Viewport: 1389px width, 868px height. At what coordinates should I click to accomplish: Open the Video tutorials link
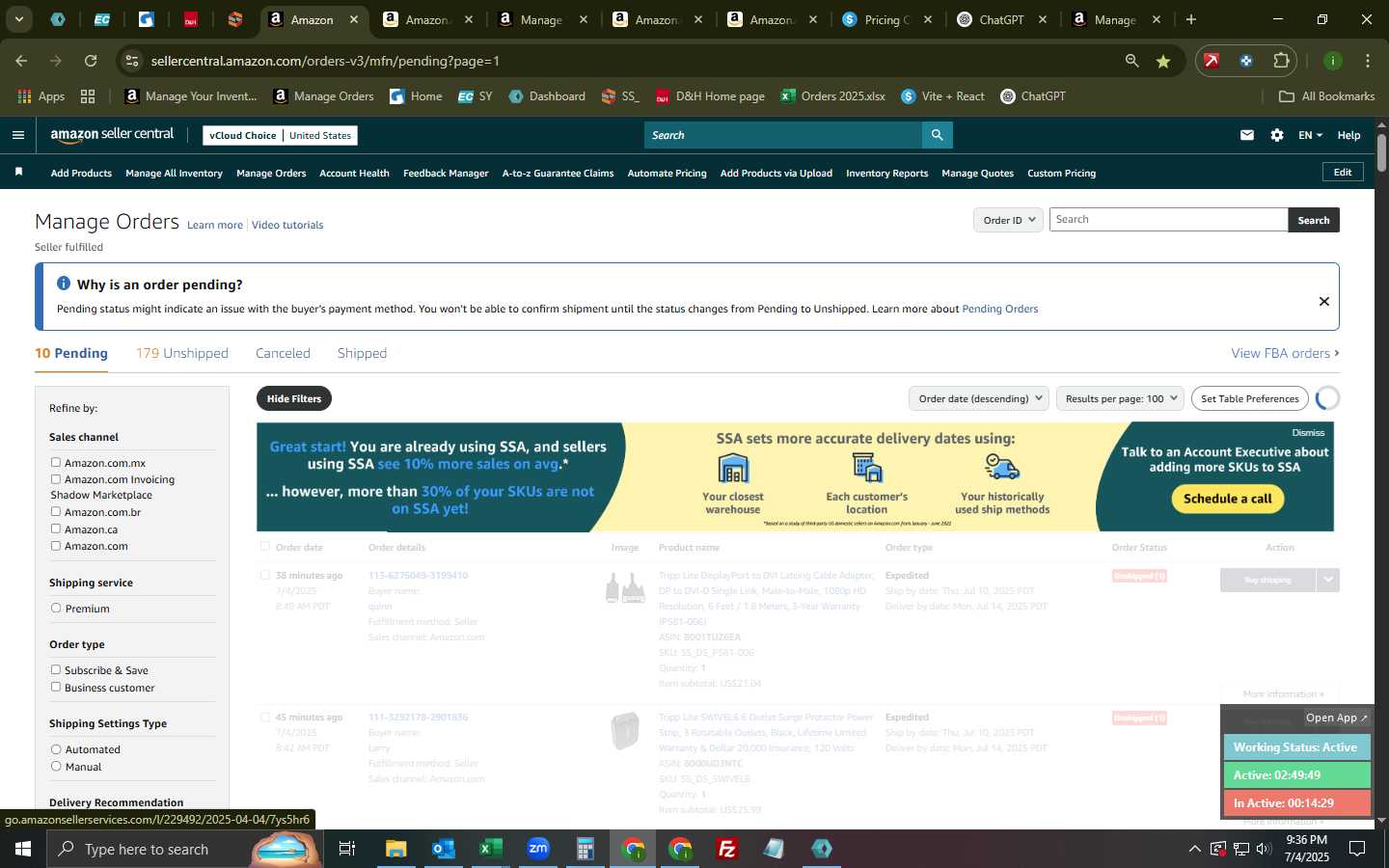287,225
